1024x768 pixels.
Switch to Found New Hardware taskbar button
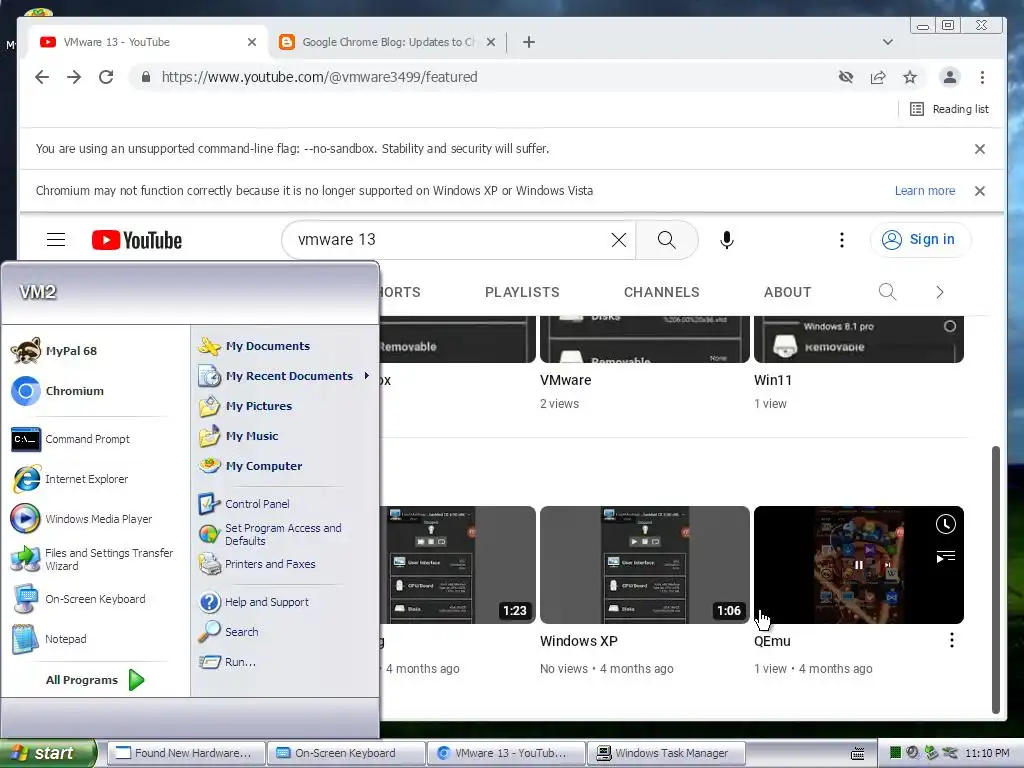click(185, 753)
